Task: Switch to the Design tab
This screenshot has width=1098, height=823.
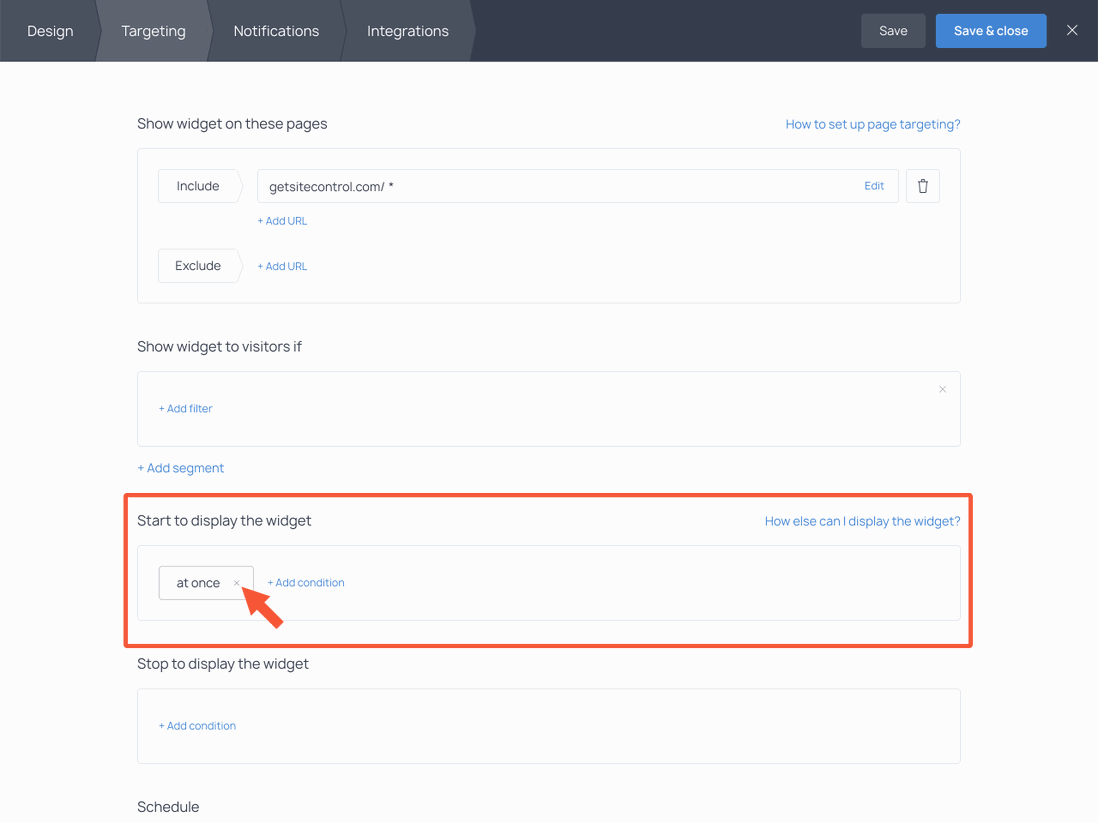Action: pos(50,31)
